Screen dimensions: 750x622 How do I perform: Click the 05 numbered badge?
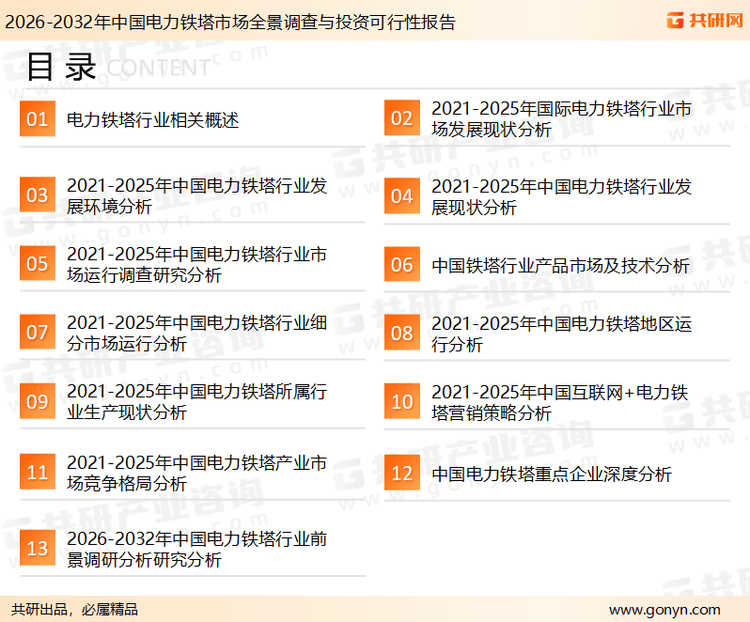click(37, 264)
